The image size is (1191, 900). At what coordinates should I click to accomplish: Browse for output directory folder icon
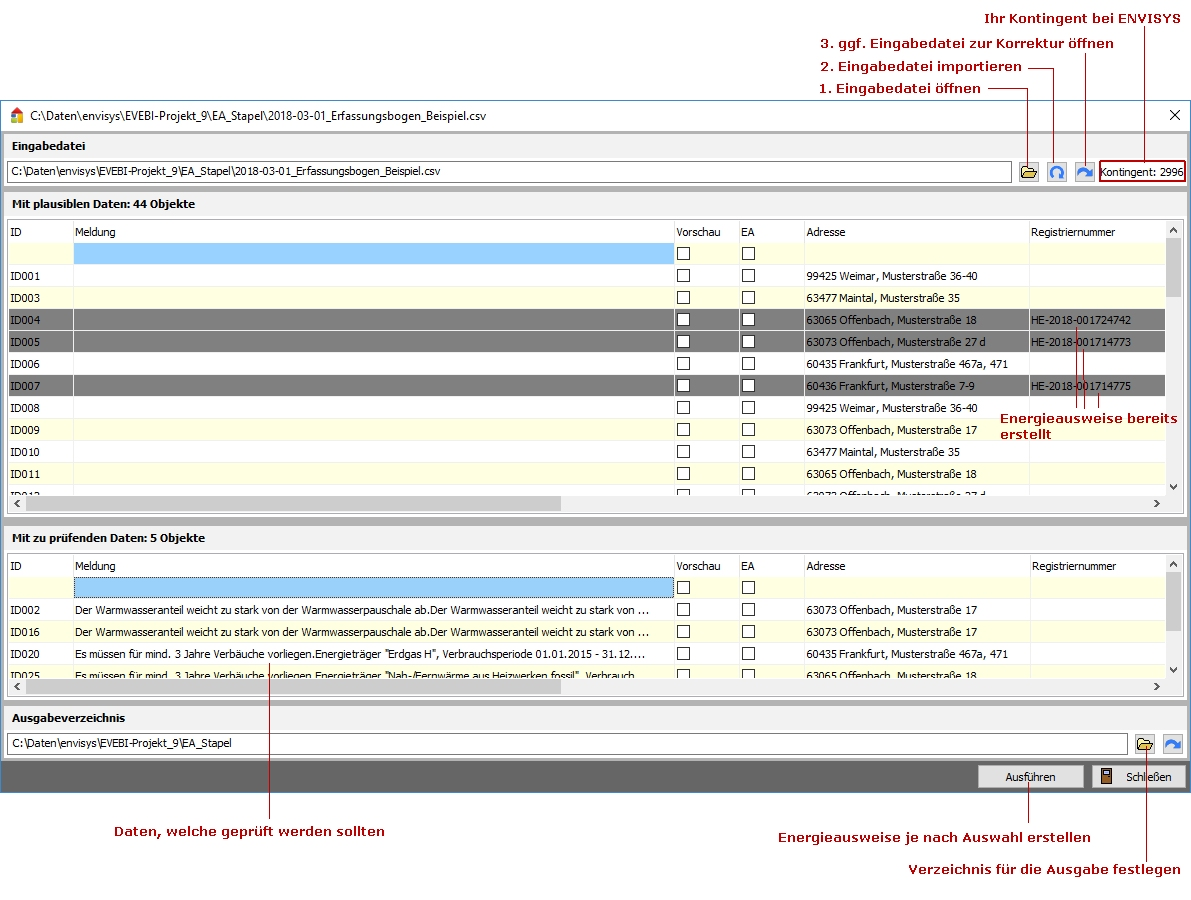click(x=1145, y=744)
